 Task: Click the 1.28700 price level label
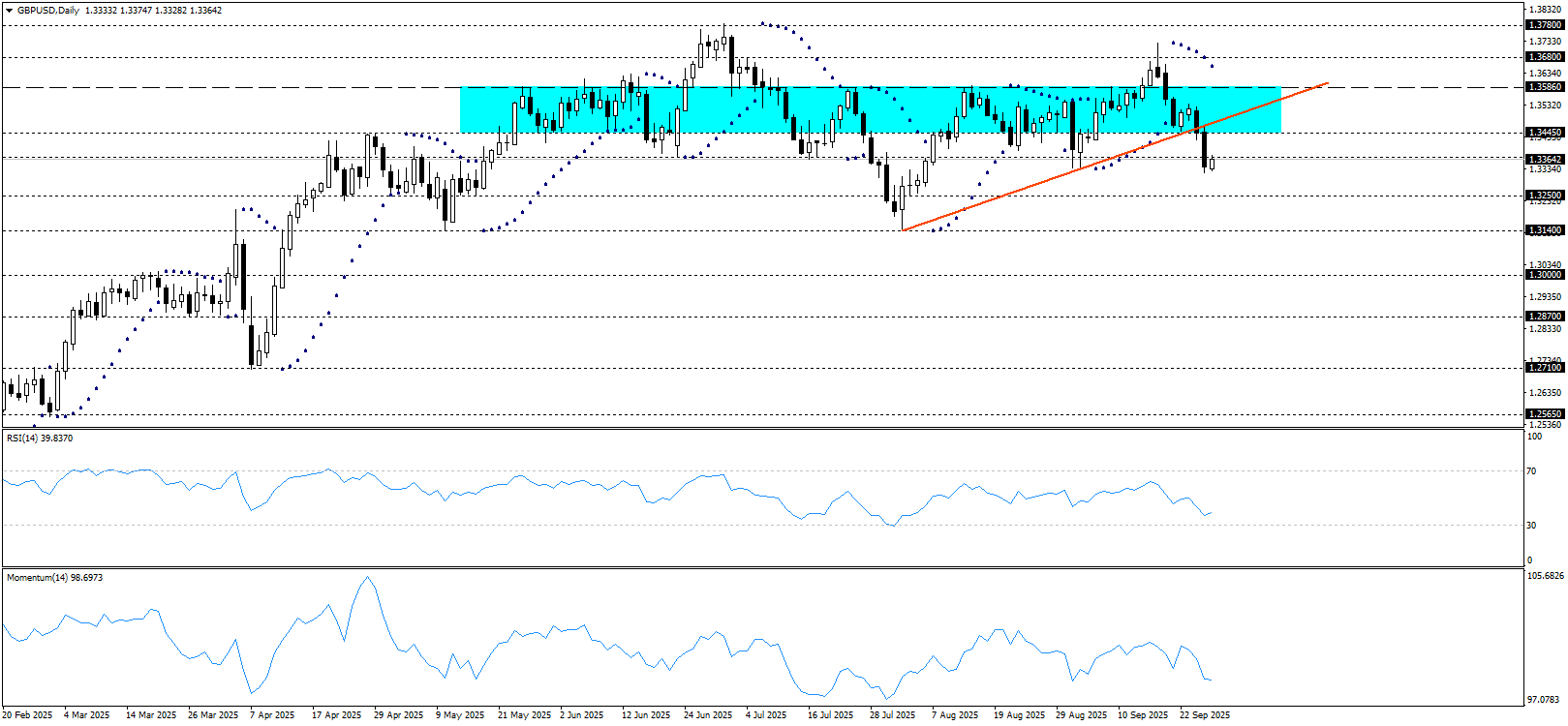click(1545, 317)
